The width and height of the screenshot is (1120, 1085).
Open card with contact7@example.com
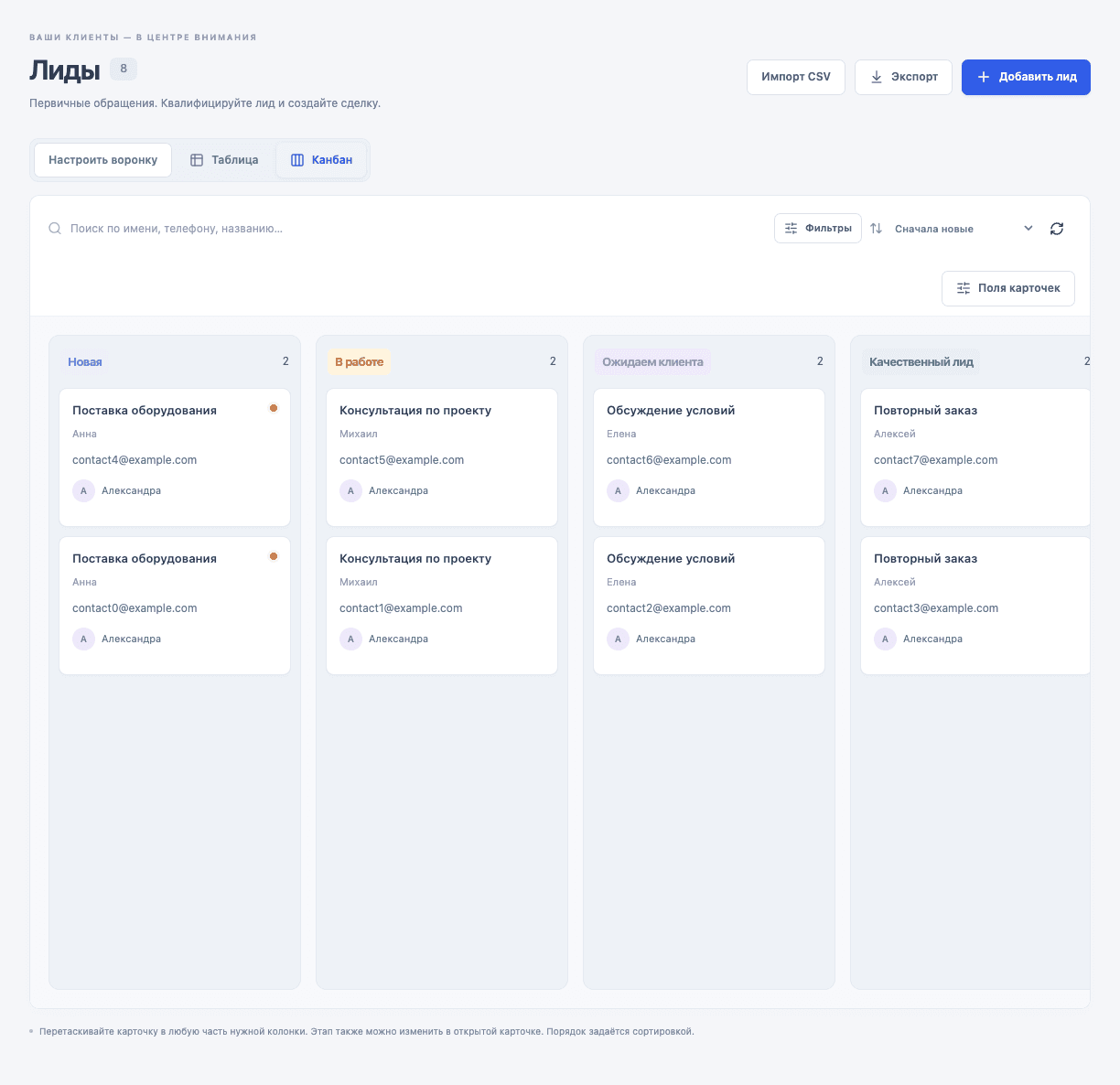click(975, 457)
